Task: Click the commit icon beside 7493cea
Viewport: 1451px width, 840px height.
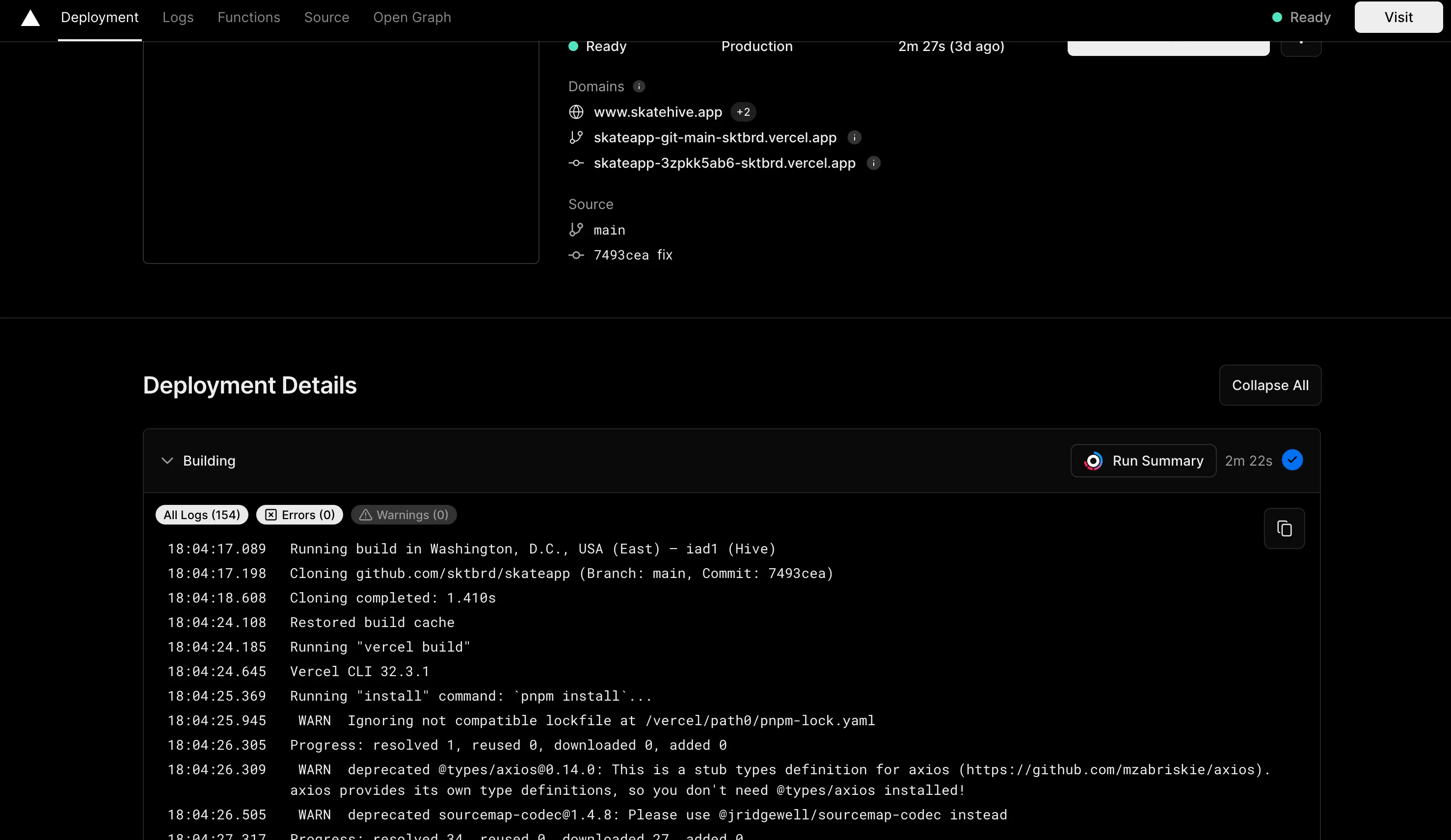Action: tap(576, 255)
